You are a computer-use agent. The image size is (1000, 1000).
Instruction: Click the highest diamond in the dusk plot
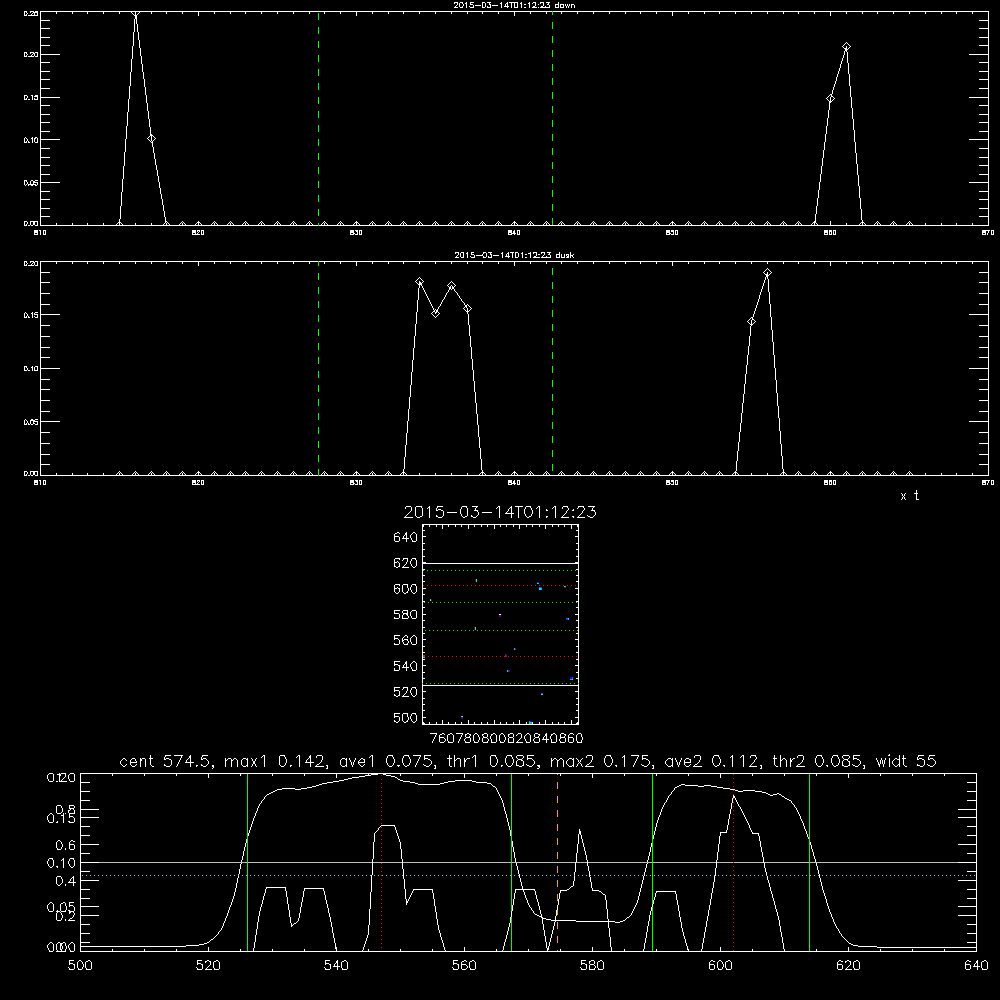point(767,273)
